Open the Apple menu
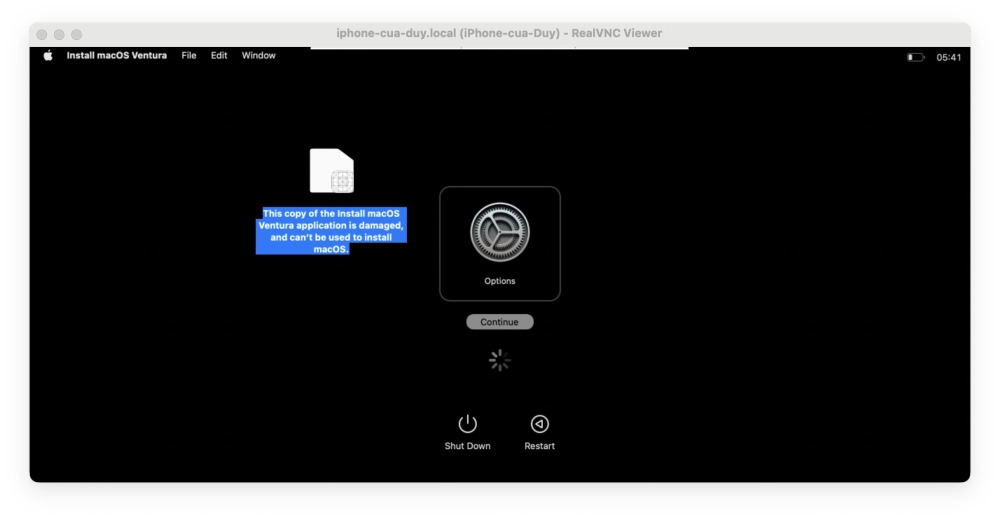 coord(48,56)
